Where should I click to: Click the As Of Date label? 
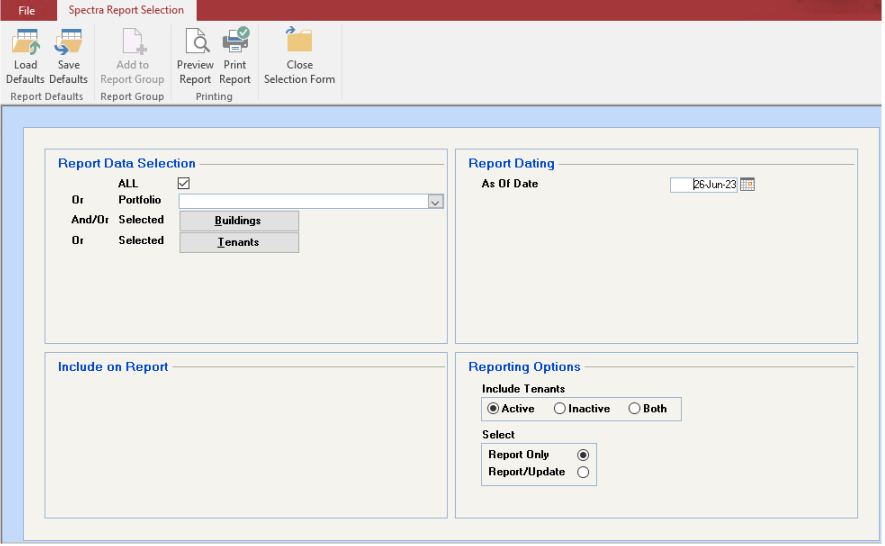pyautogui.click(x=510, y=184)
